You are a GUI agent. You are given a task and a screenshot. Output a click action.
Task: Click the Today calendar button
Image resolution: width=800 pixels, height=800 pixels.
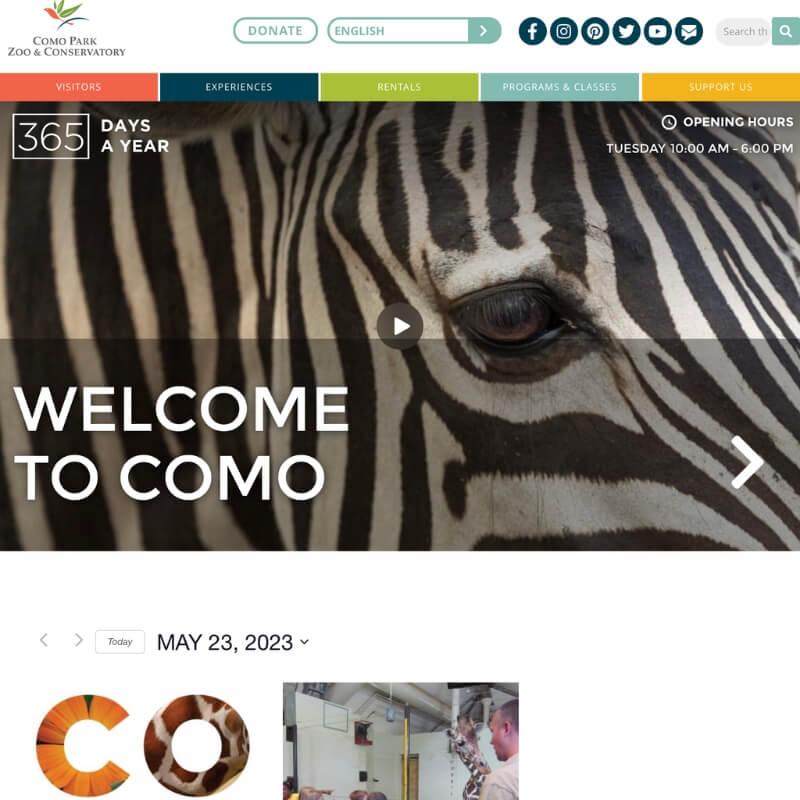pos(120,642)
